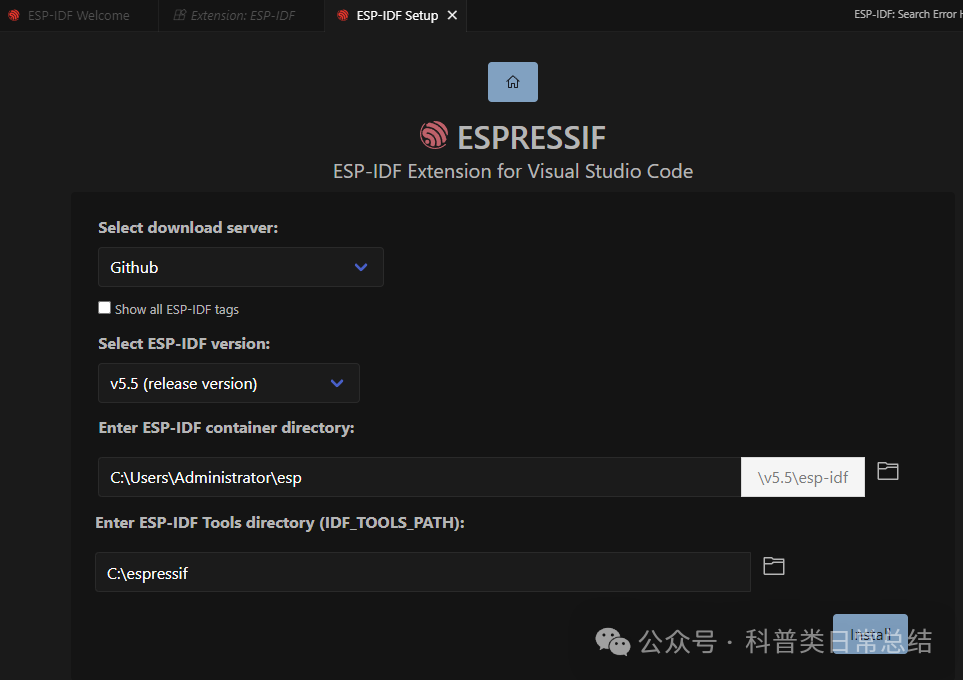Click the Enter ESP-IDF container directory label
Screen dimensions: 963x680
[x=227, y=428]
